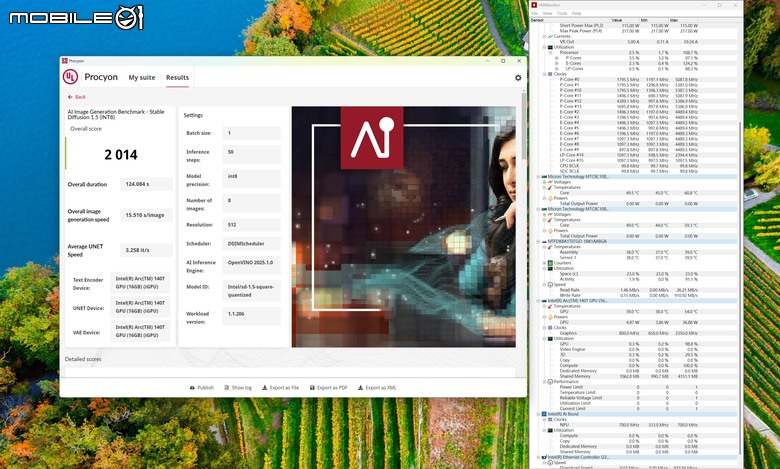Click the Overall duration value 124.084 s

[146, 184]
